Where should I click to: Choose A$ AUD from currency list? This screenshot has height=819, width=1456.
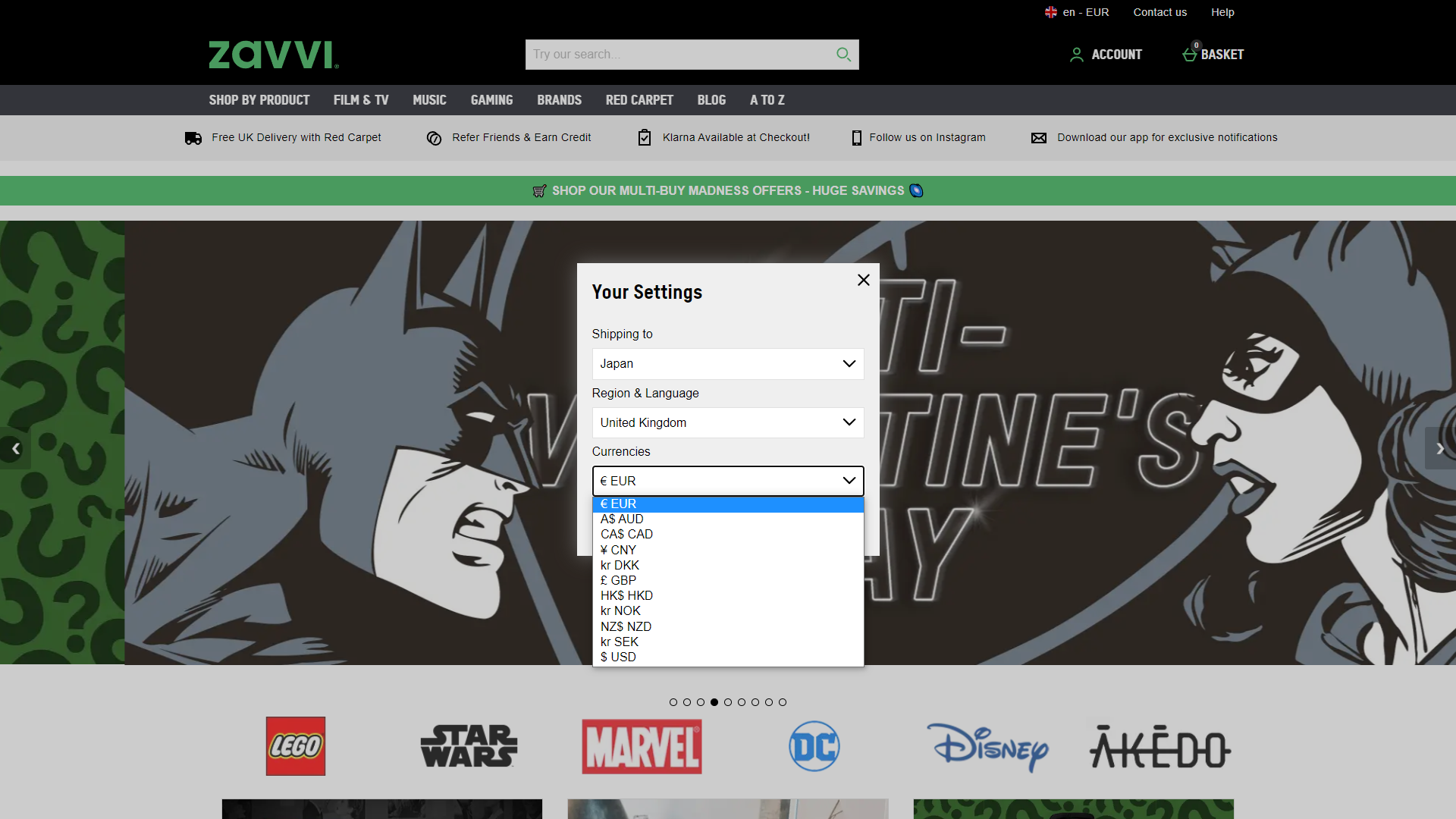(x=728, y=519)
